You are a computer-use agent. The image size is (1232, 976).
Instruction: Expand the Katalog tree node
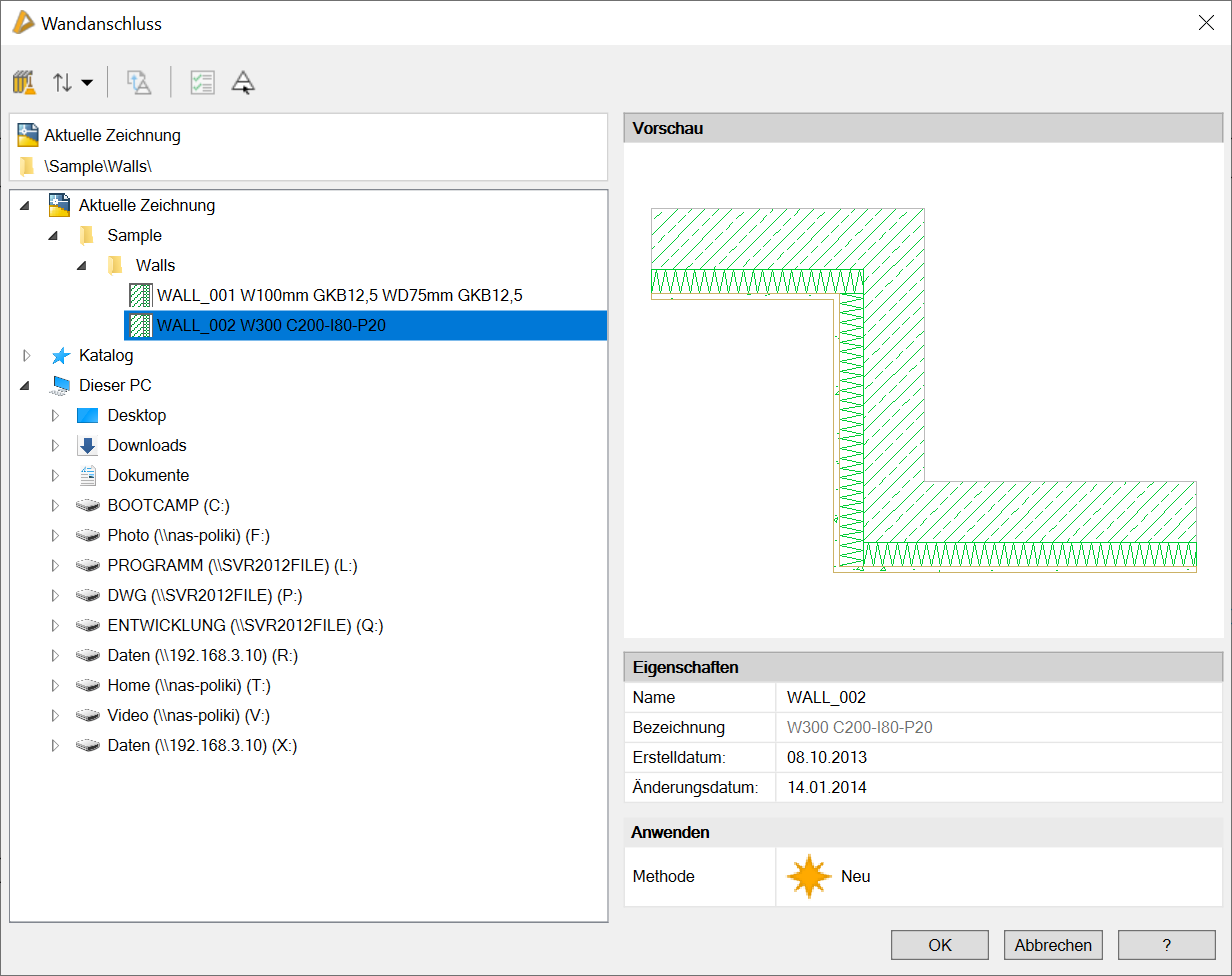pos(27,355)
